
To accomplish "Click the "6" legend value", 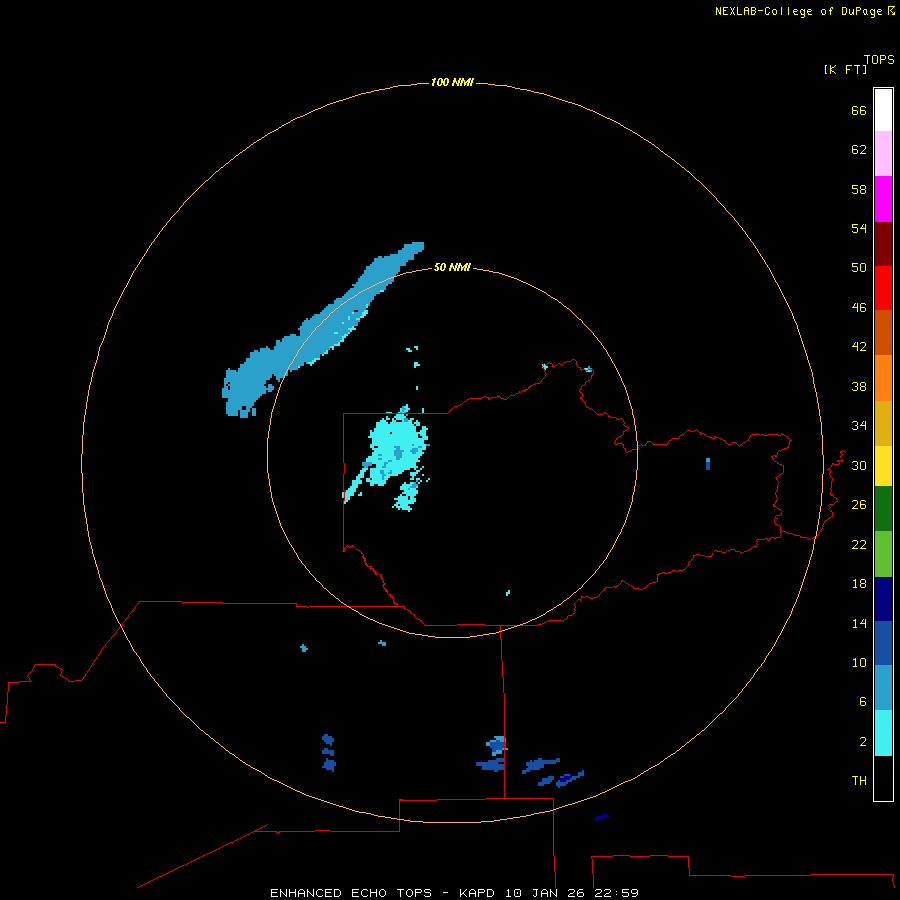I will coord(863,702).
